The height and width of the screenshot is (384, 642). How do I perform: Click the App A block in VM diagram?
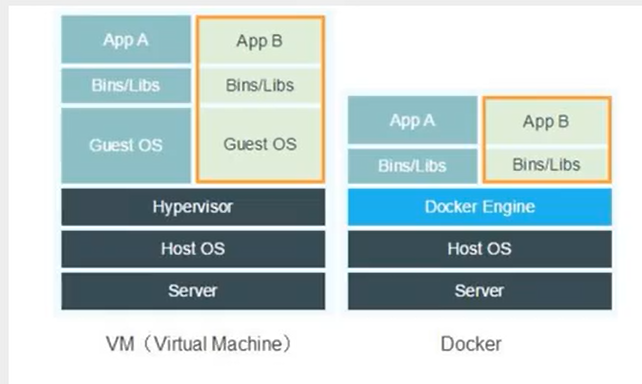click(x=126, y=40)
